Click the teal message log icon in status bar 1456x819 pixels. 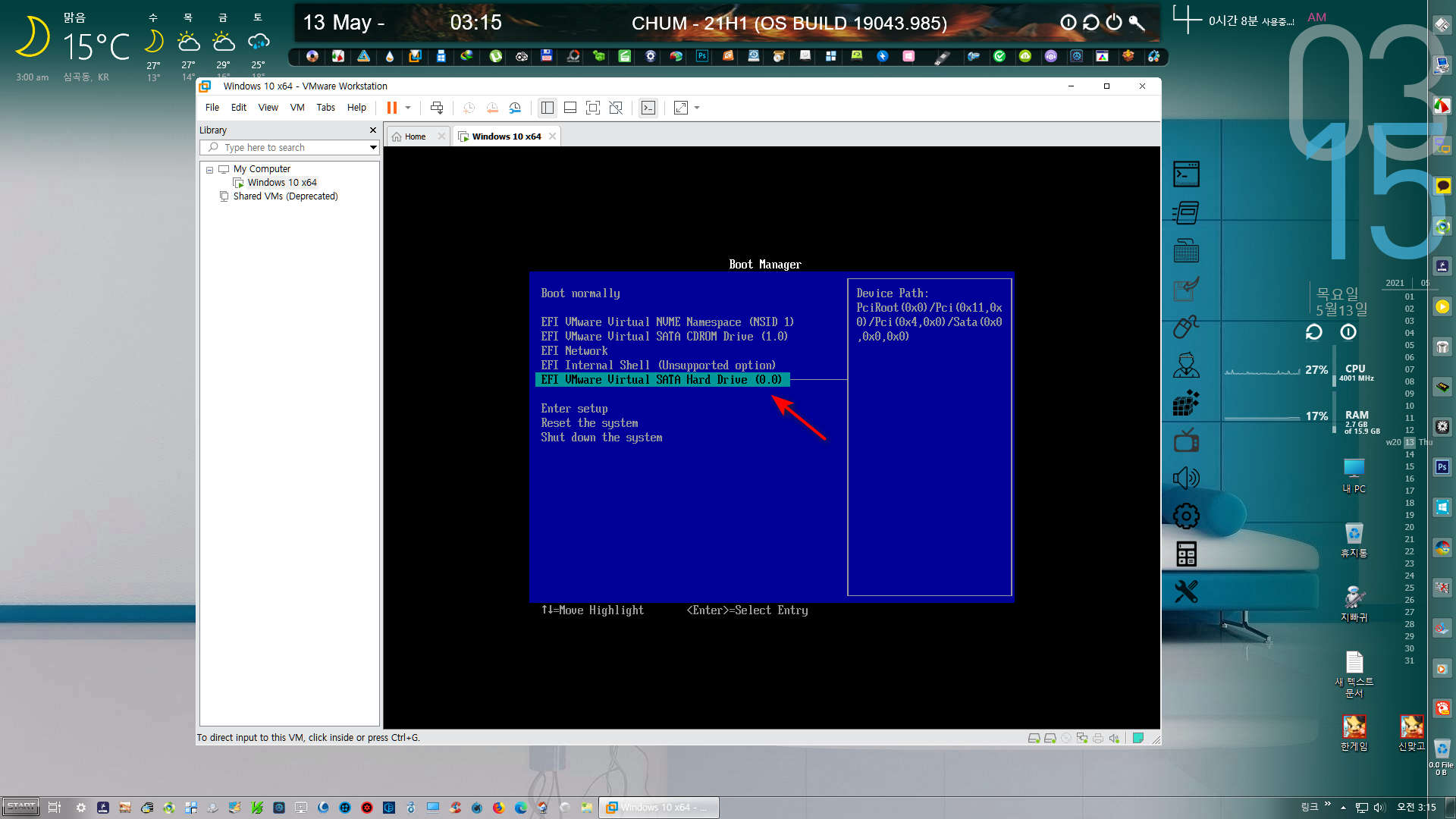1137,739
